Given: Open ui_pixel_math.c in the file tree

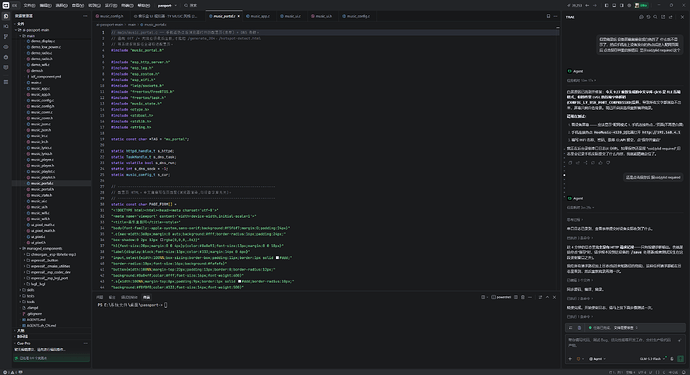Looking at the screenshot, I should (x=43, y=224).
